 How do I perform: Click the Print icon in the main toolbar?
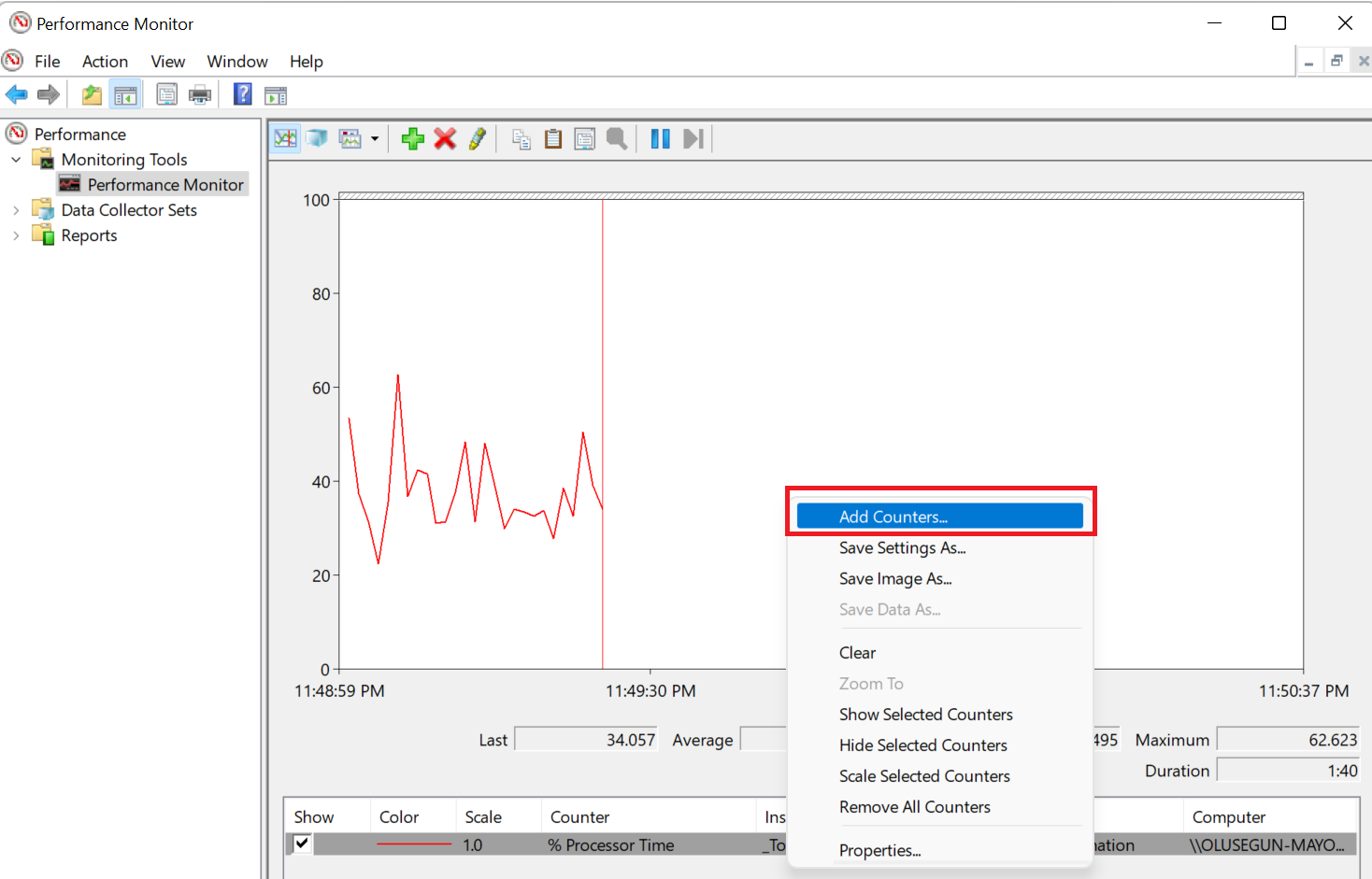pyautogui.click(x=200, y=94)
